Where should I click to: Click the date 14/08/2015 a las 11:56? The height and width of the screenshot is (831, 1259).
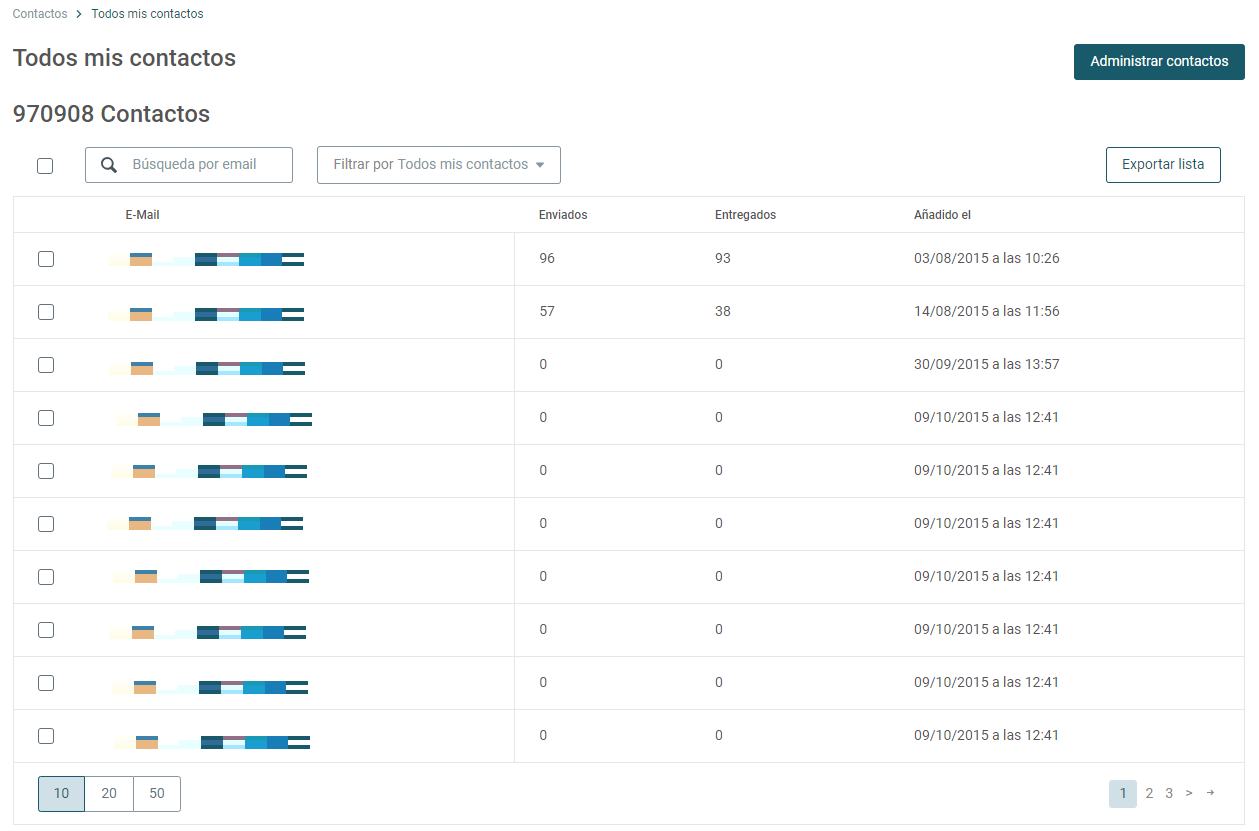coord(987,311)
